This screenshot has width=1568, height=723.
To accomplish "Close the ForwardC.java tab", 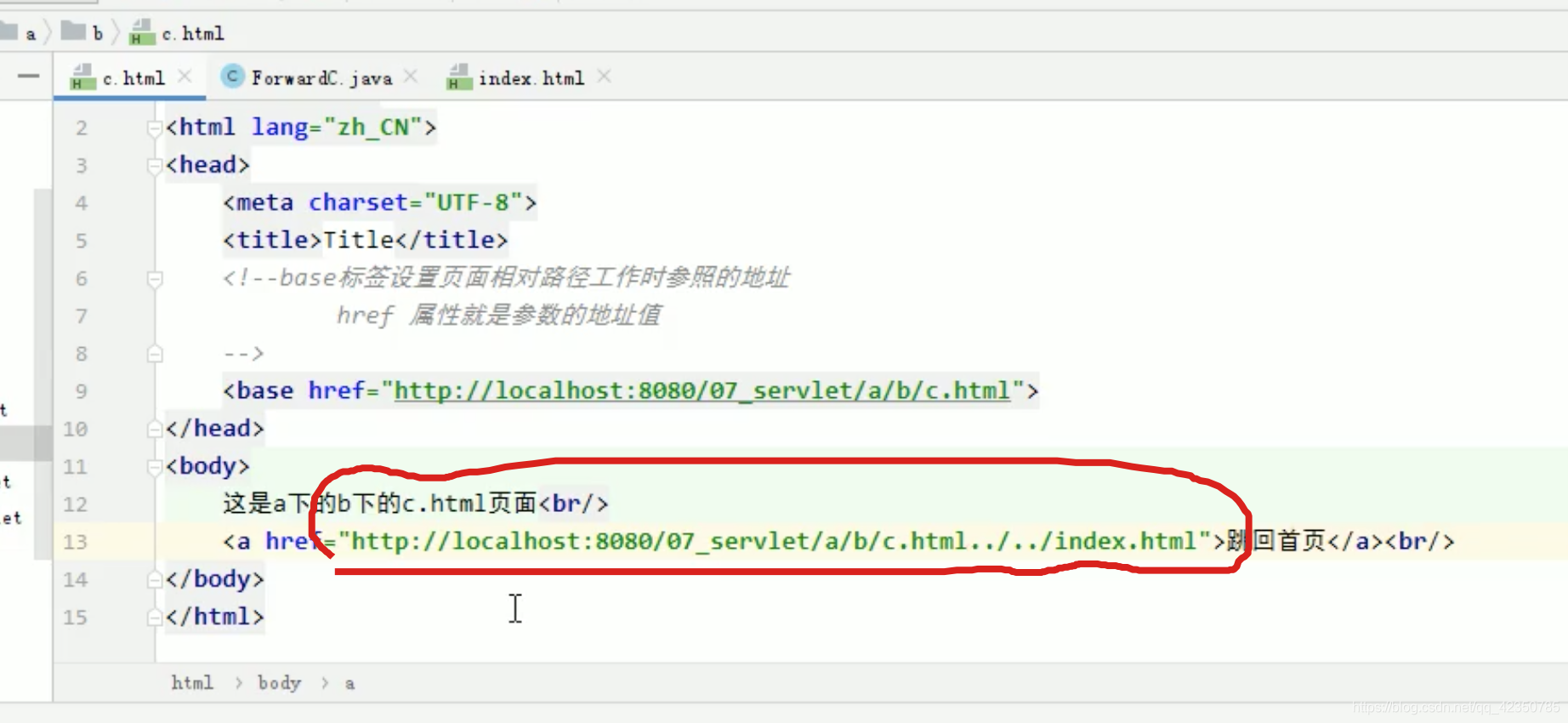I will 411,77.
